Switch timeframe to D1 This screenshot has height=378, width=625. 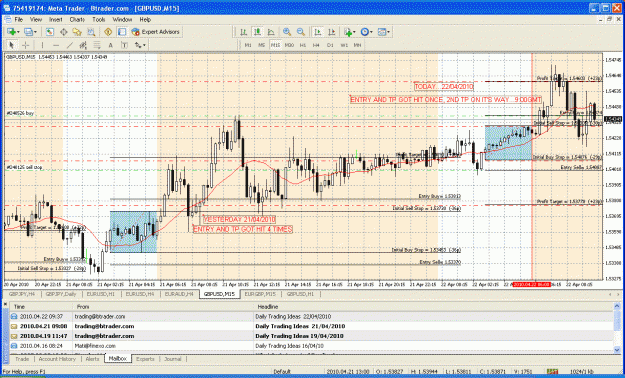[330, 45]
